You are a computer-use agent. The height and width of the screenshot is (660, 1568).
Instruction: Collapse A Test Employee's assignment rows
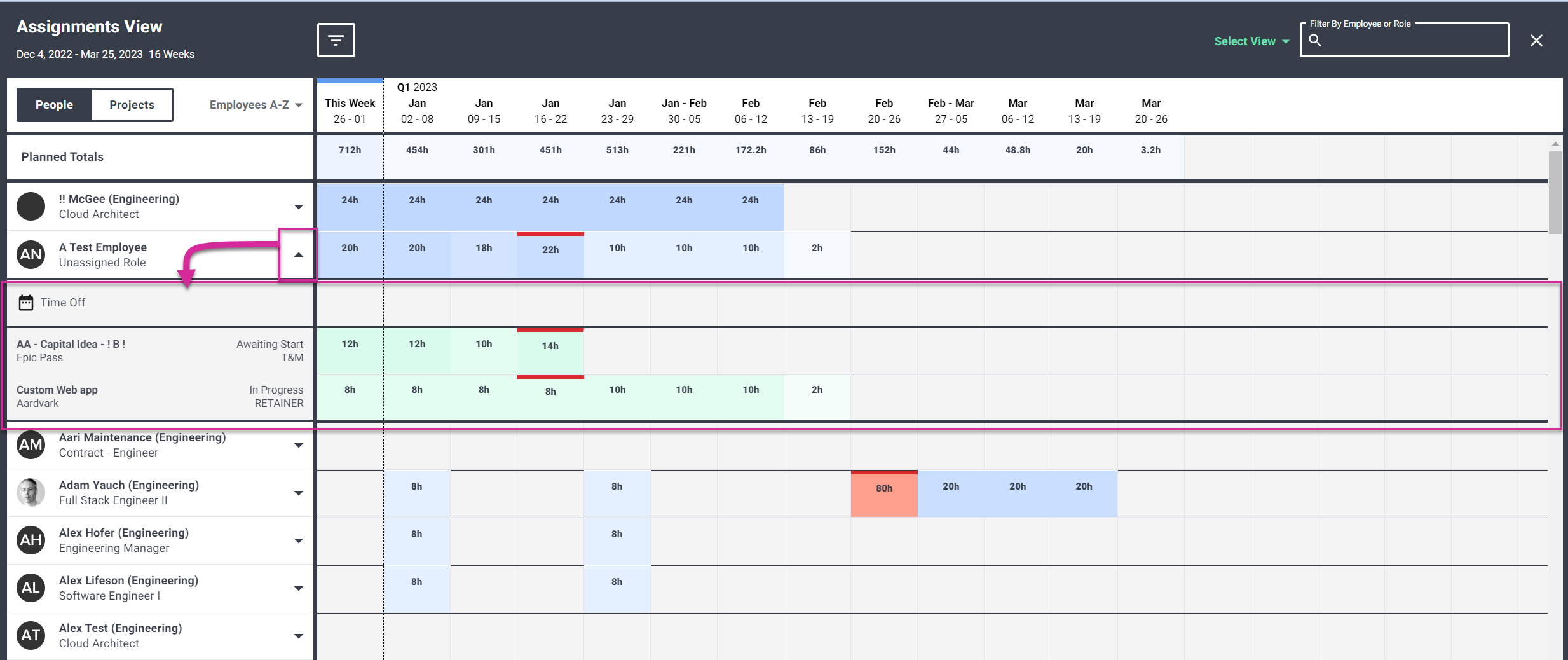coord(297,254)
